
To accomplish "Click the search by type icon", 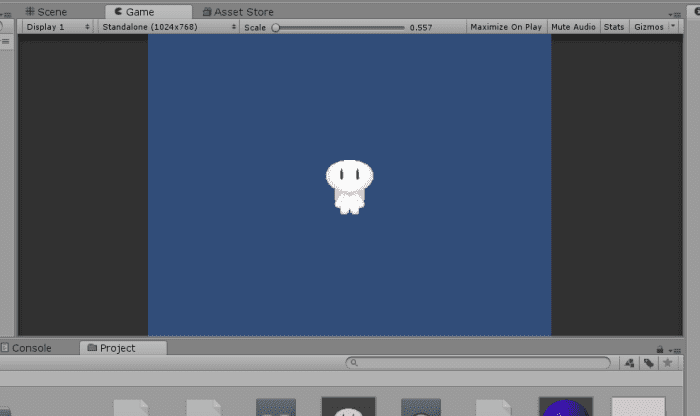I will [629, 363].
